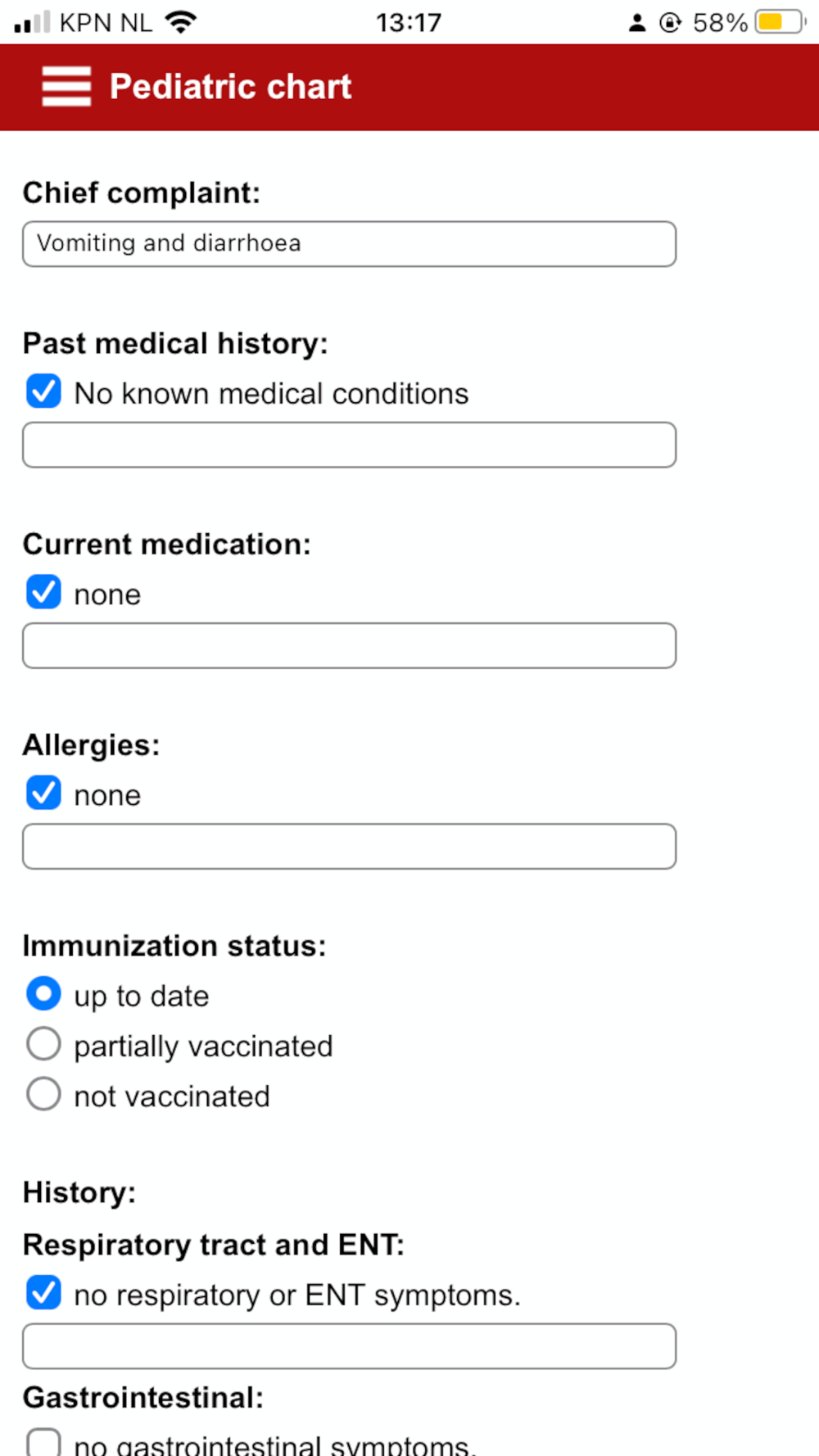This screenshot has height=1456, width=819.
Task: Edit the Chief complaint text field
Action: (x=349, y=244)
